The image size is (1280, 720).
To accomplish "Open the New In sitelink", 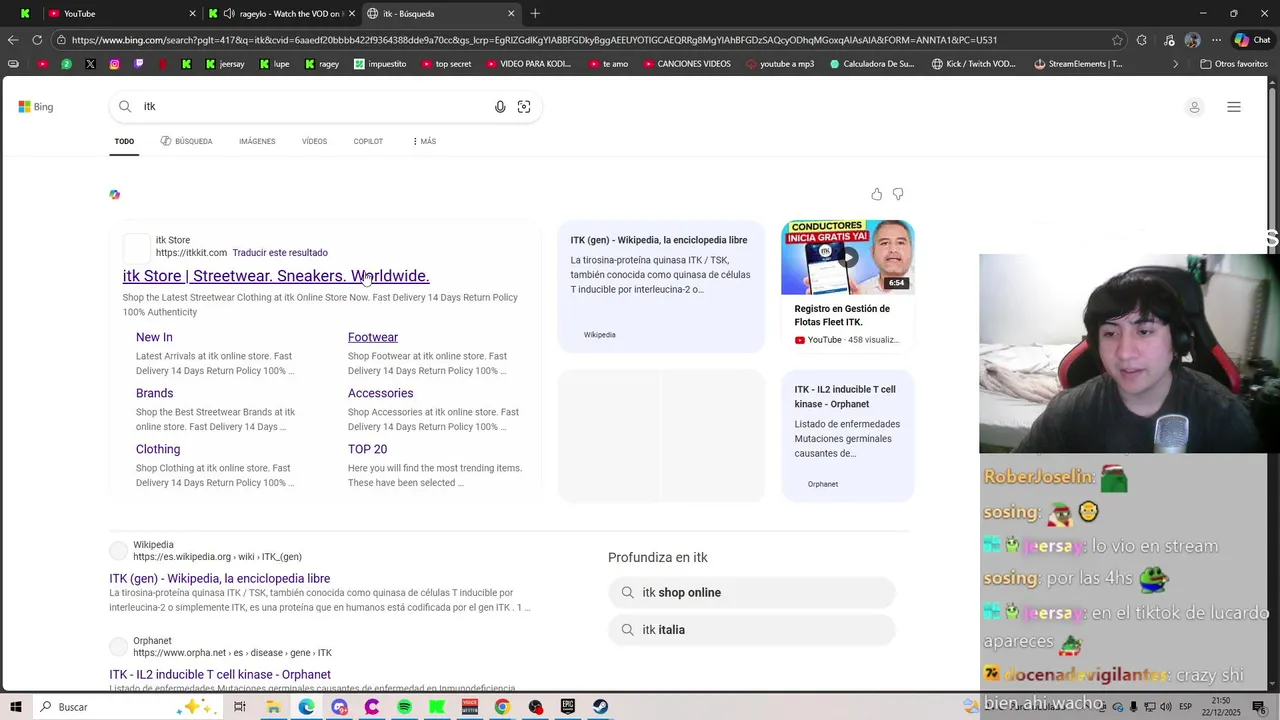I will pos(154,337).
